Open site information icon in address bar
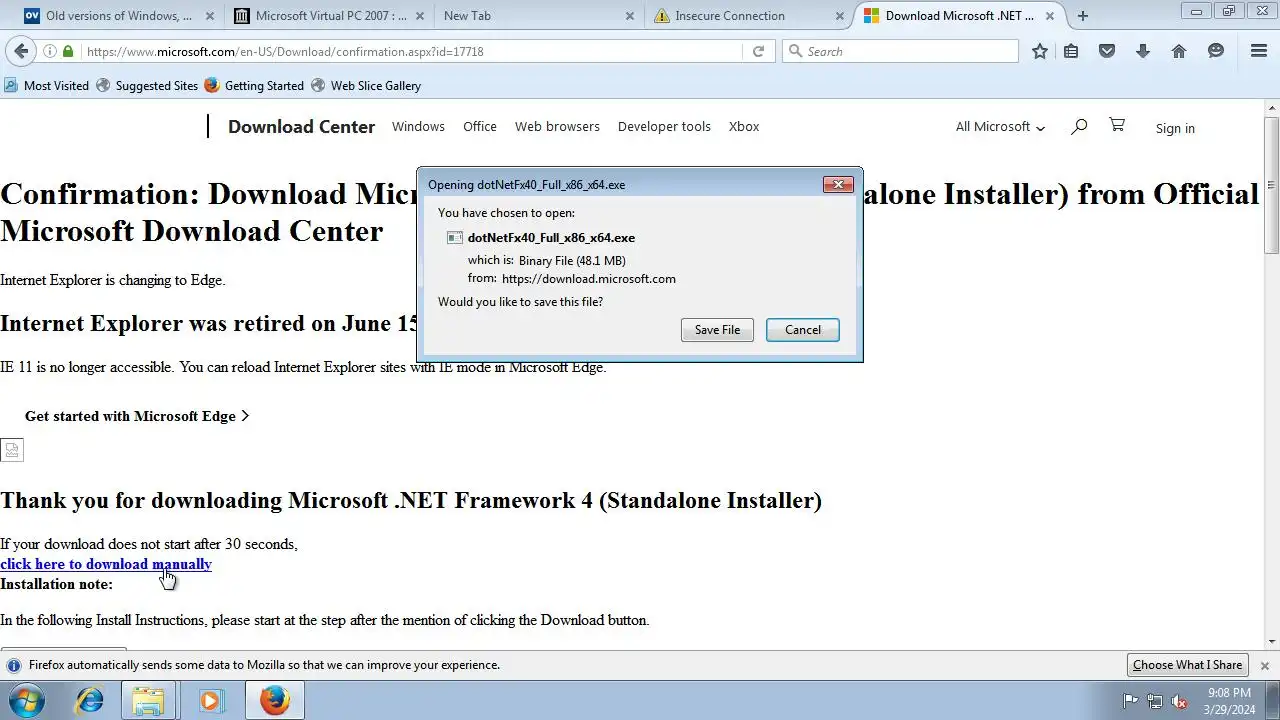1280x720 pixels. pyautogui.click(x=50, y=51)
